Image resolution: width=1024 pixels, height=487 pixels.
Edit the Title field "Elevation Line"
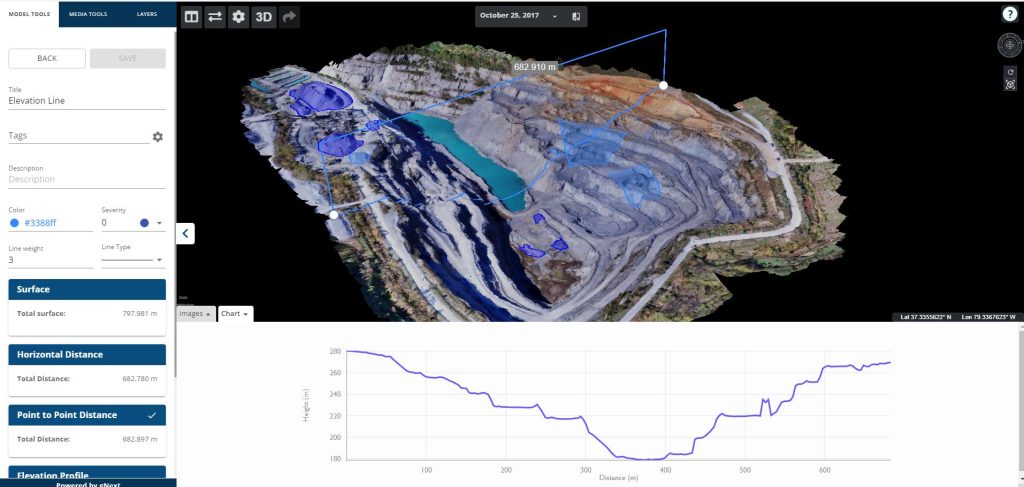[x=87, y=101]
